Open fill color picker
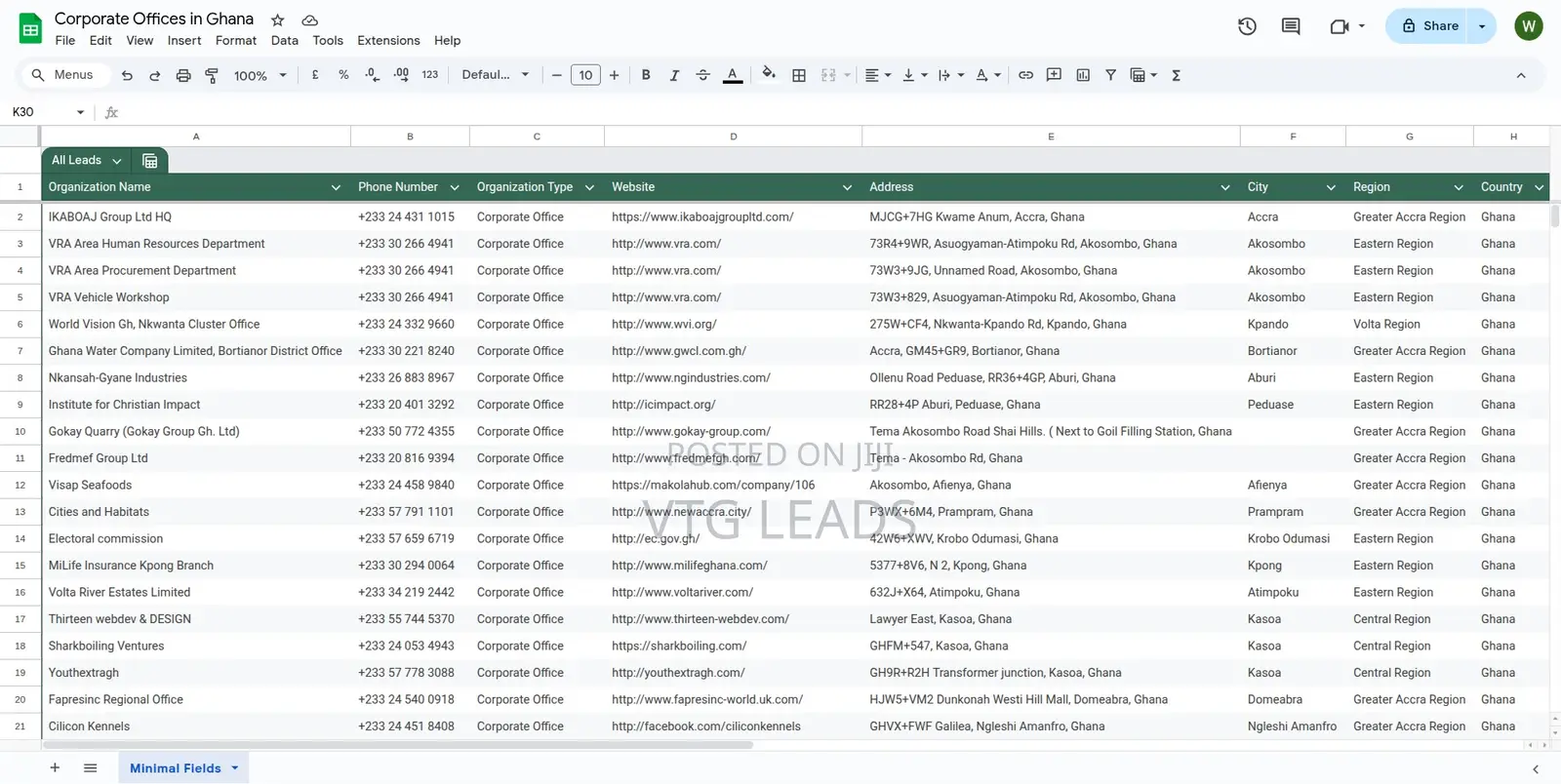Viewport: 1561px width, 784px height. [x=769, y=74]
